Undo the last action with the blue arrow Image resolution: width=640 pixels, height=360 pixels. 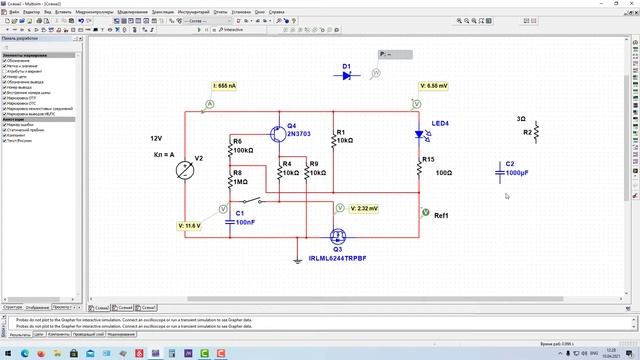tap(81, 21)
